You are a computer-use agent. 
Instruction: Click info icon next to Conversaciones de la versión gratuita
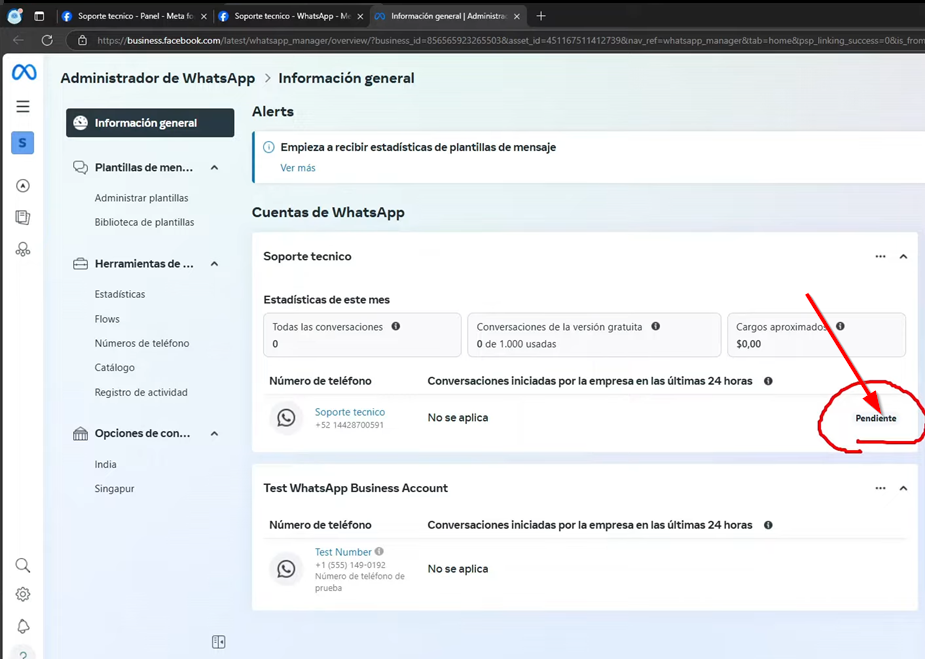point(655,326)
